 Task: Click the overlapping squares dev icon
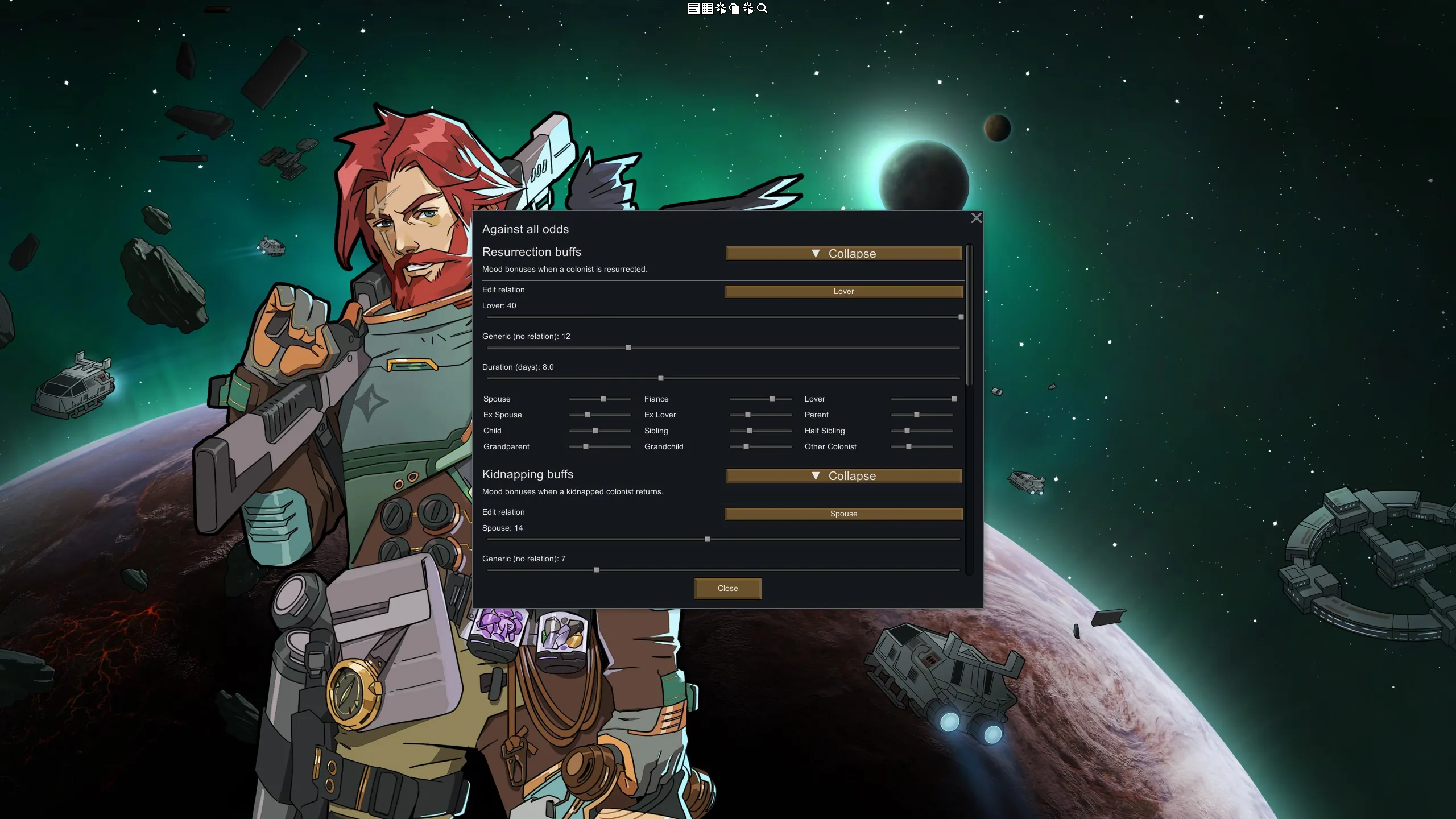734,9
